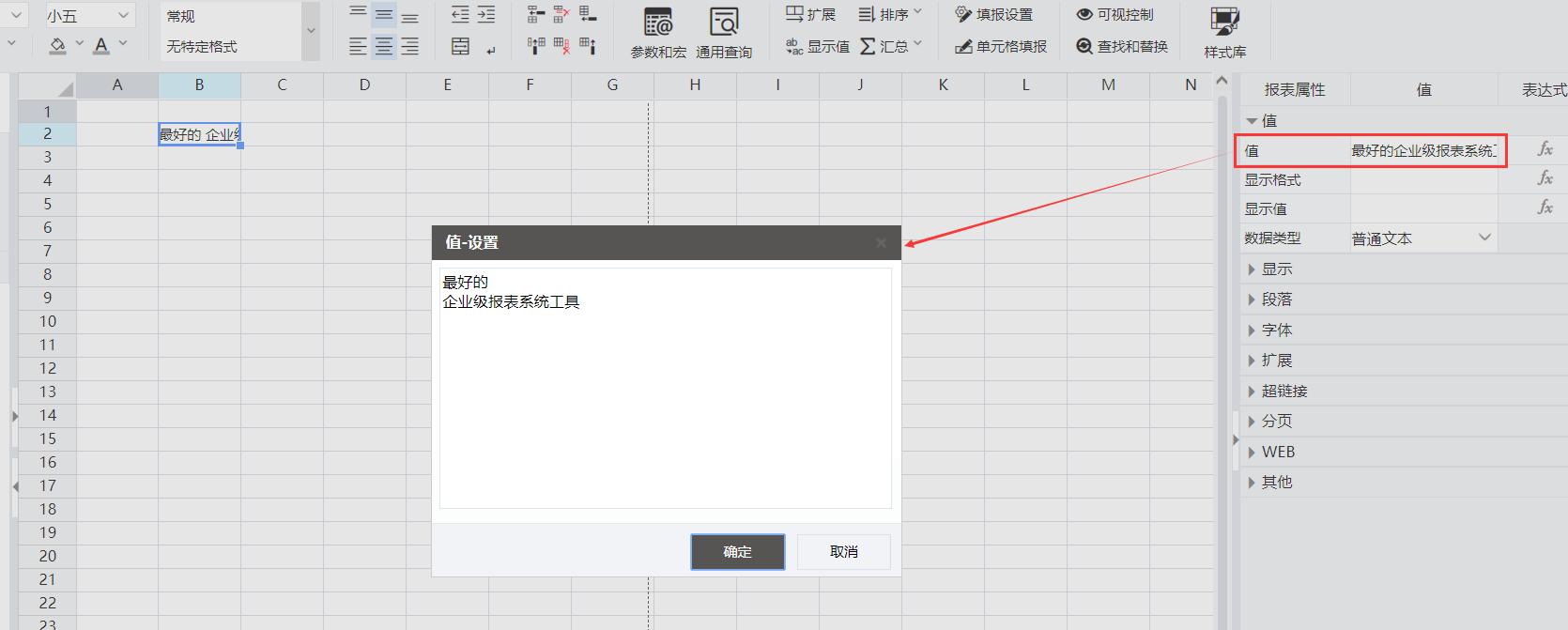Click 确定 in the 值-设置 dialog

737,552
